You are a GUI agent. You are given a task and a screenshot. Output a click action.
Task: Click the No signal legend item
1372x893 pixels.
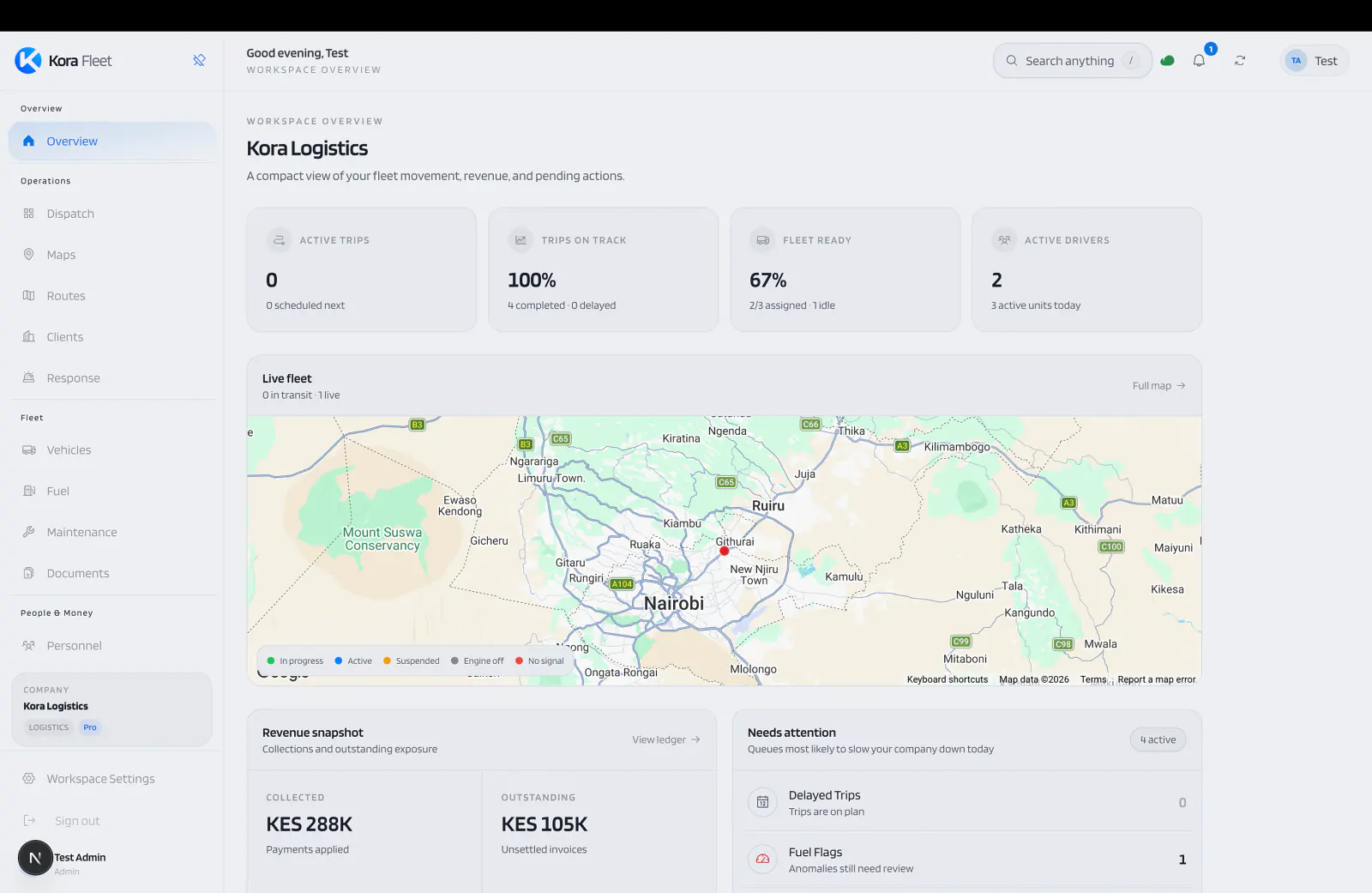pos(539,661)
